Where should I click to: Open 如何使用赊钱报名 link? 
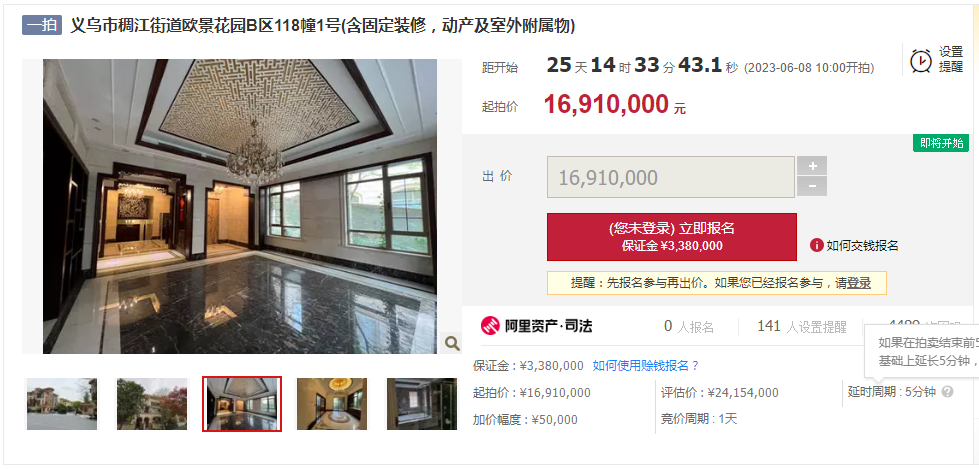(646, 365)
